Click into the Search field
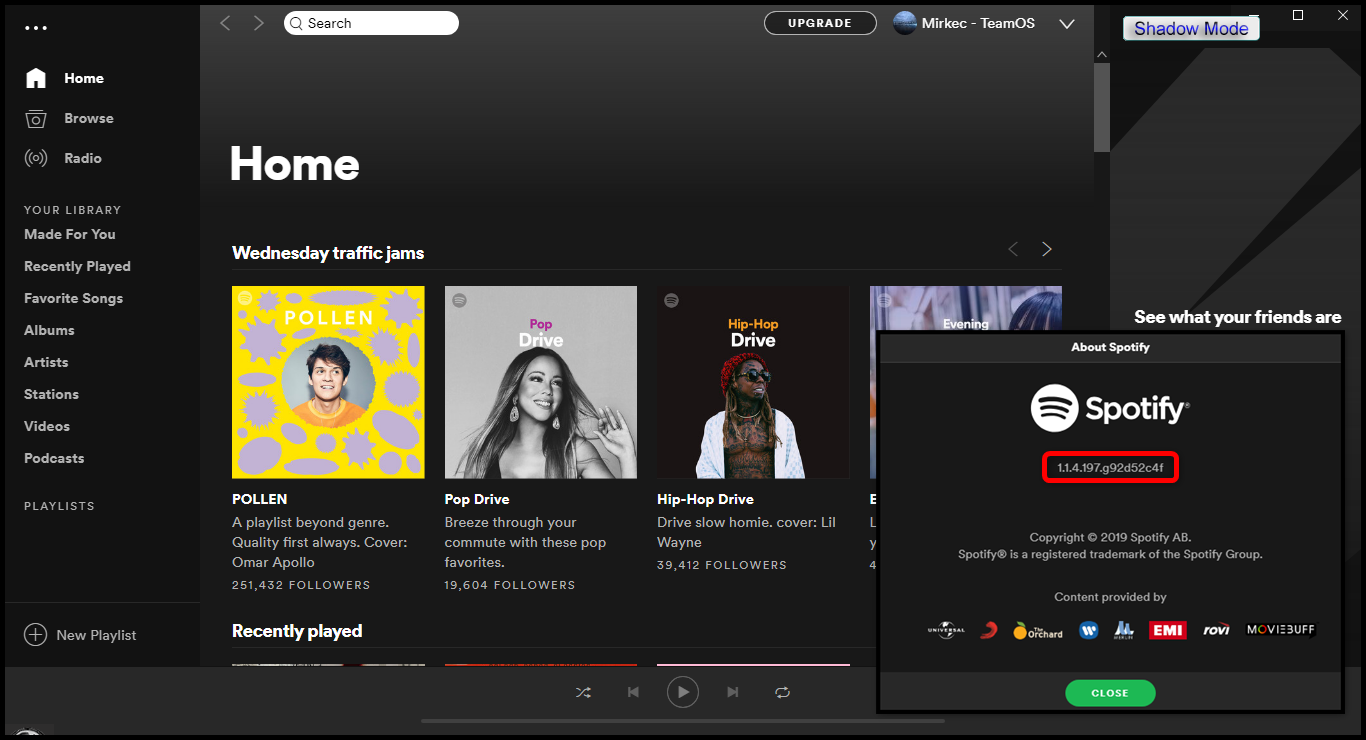The image size is (1366, 740). click(x=371, y=23)
